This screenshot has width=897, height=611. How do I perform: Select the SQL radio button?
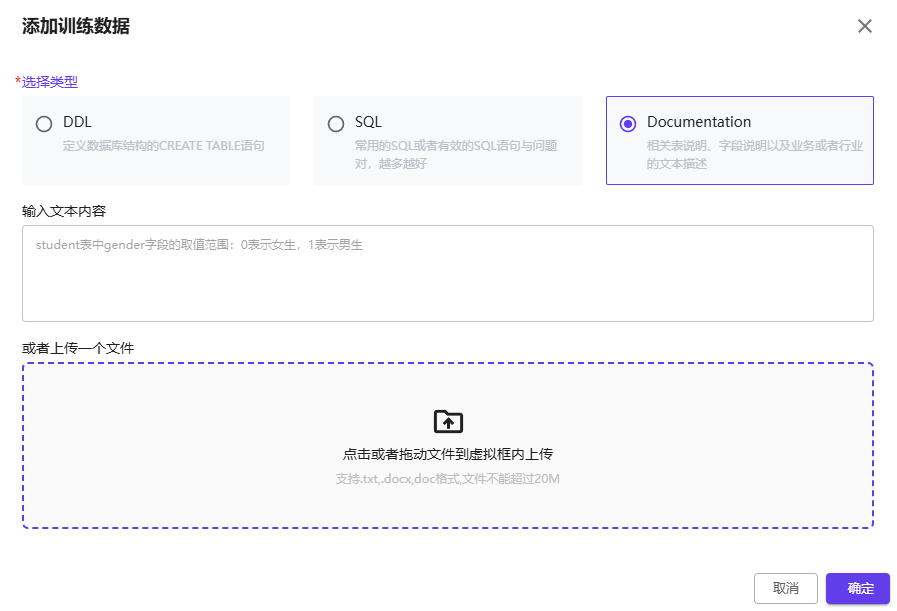tap(336, 124)
